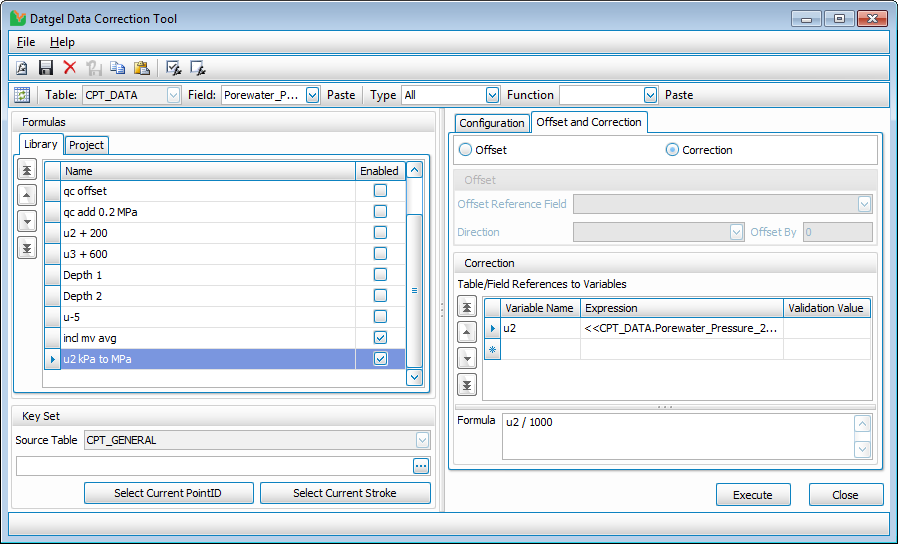Open the Configuration tab

click(492, 123)
